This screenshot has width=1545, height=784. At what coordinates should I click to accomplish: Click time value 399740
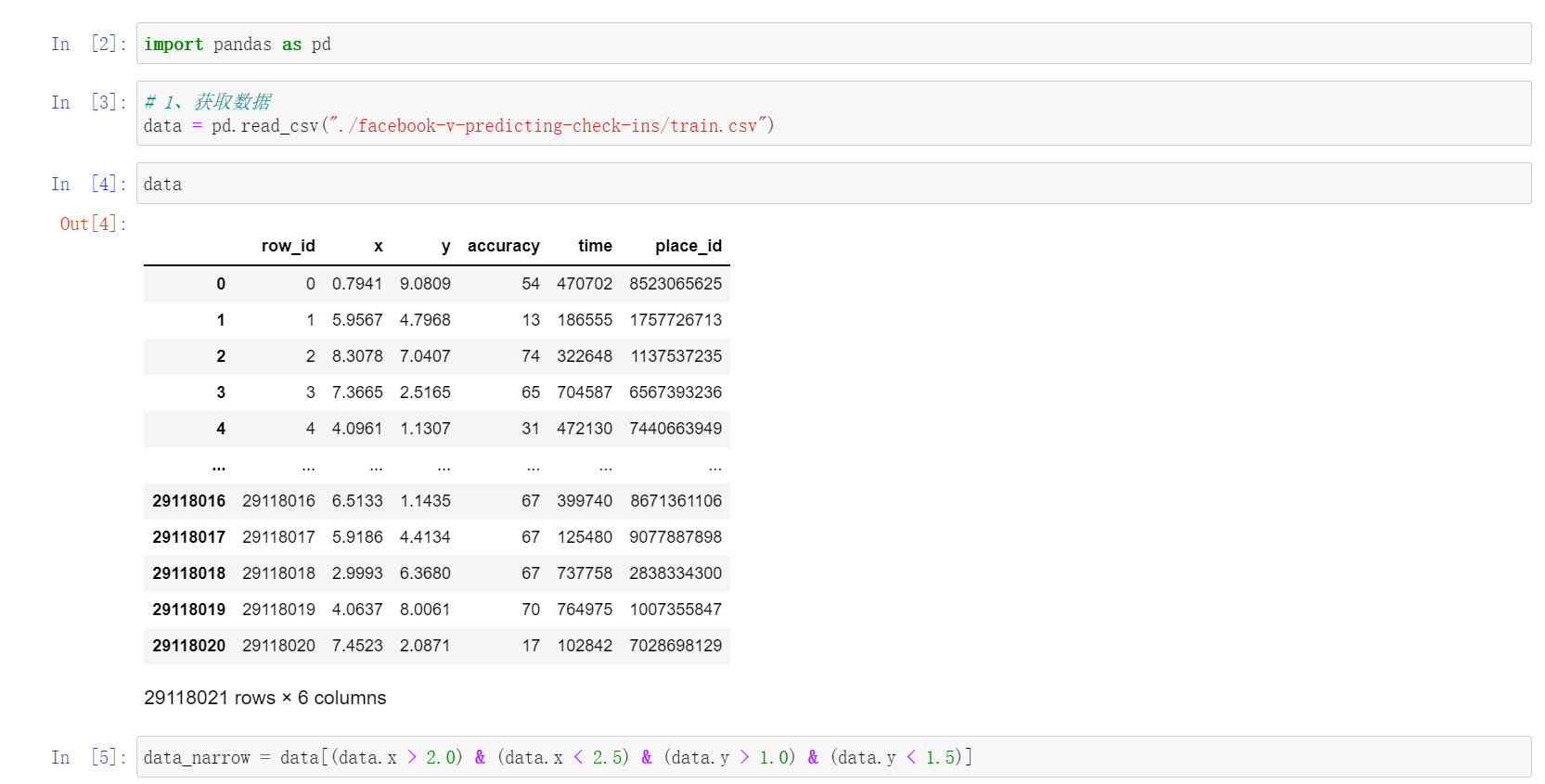tap(585, 501)
